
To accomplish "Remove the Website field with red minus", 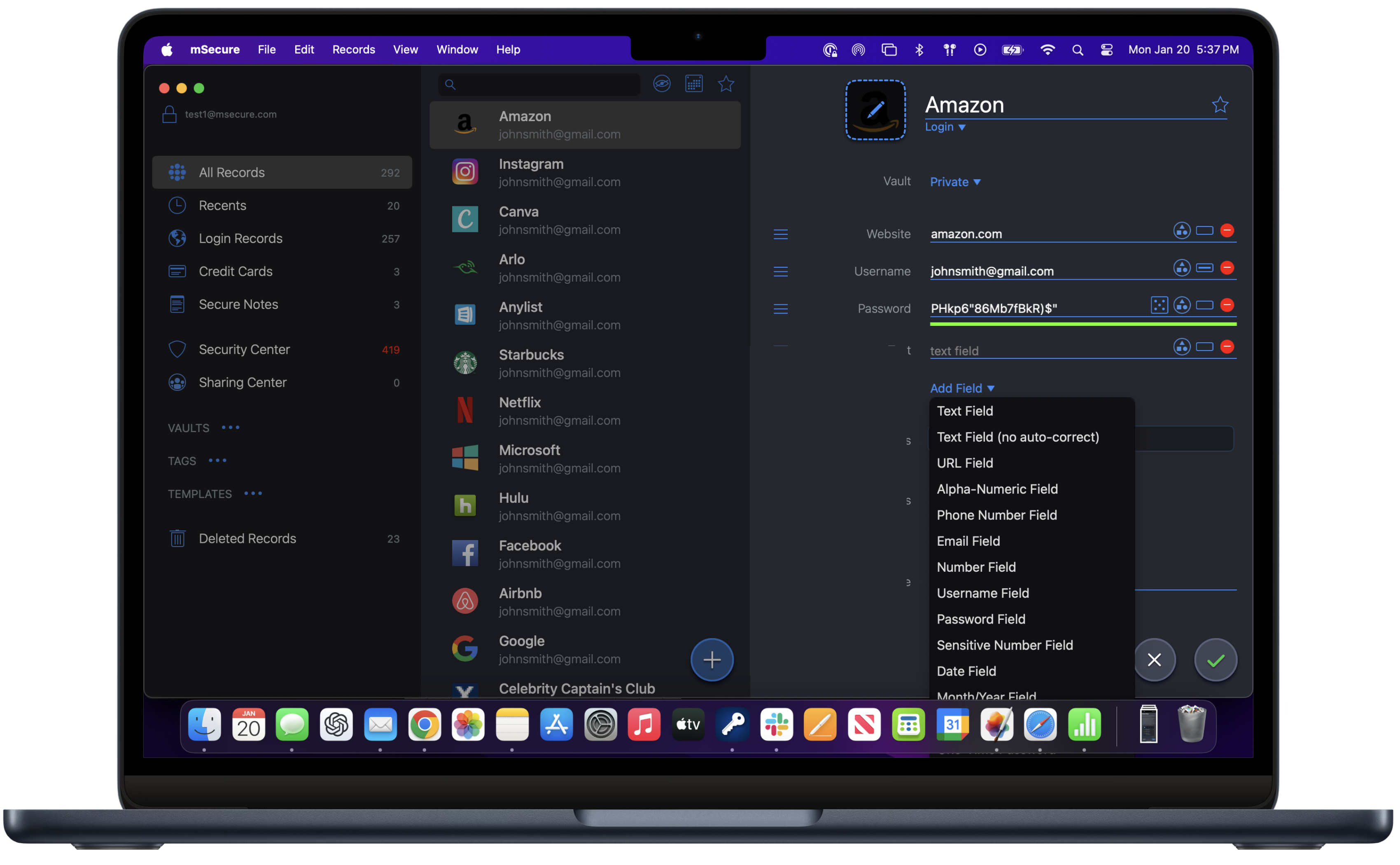I will pyautogui.click(x=1227, y=231).
